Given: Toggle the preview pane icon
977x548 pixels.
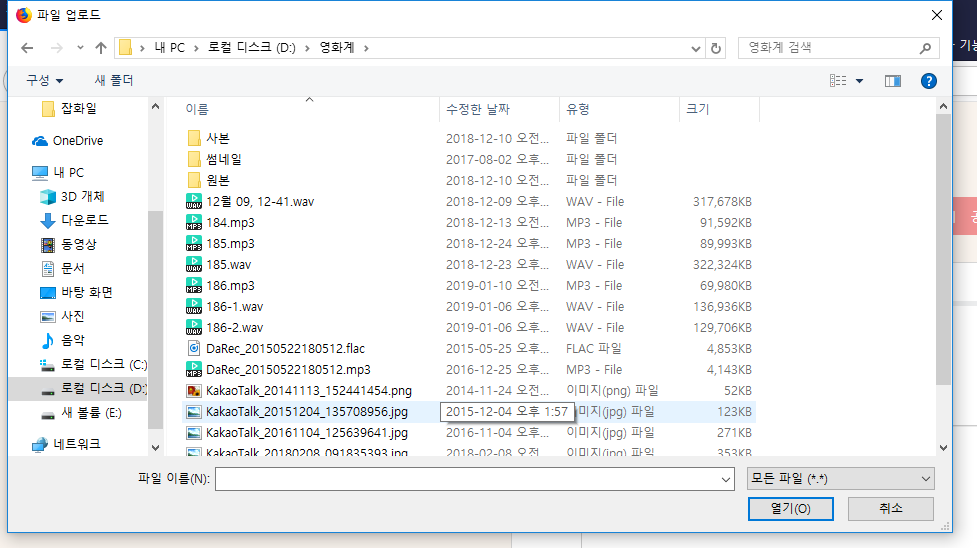Looking at the screenshot, I should 893,80.
